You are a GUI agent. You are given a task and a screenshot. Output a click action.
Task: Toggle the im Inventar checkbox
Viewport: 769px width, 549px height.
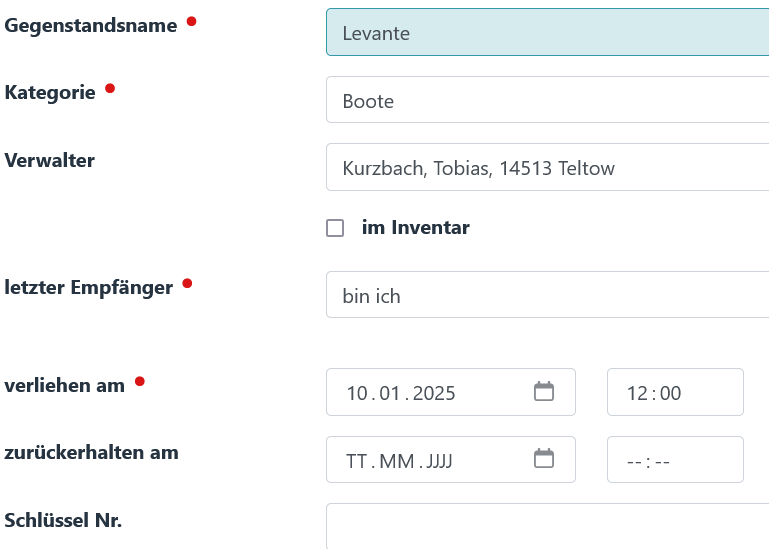[x=335, y=228]
